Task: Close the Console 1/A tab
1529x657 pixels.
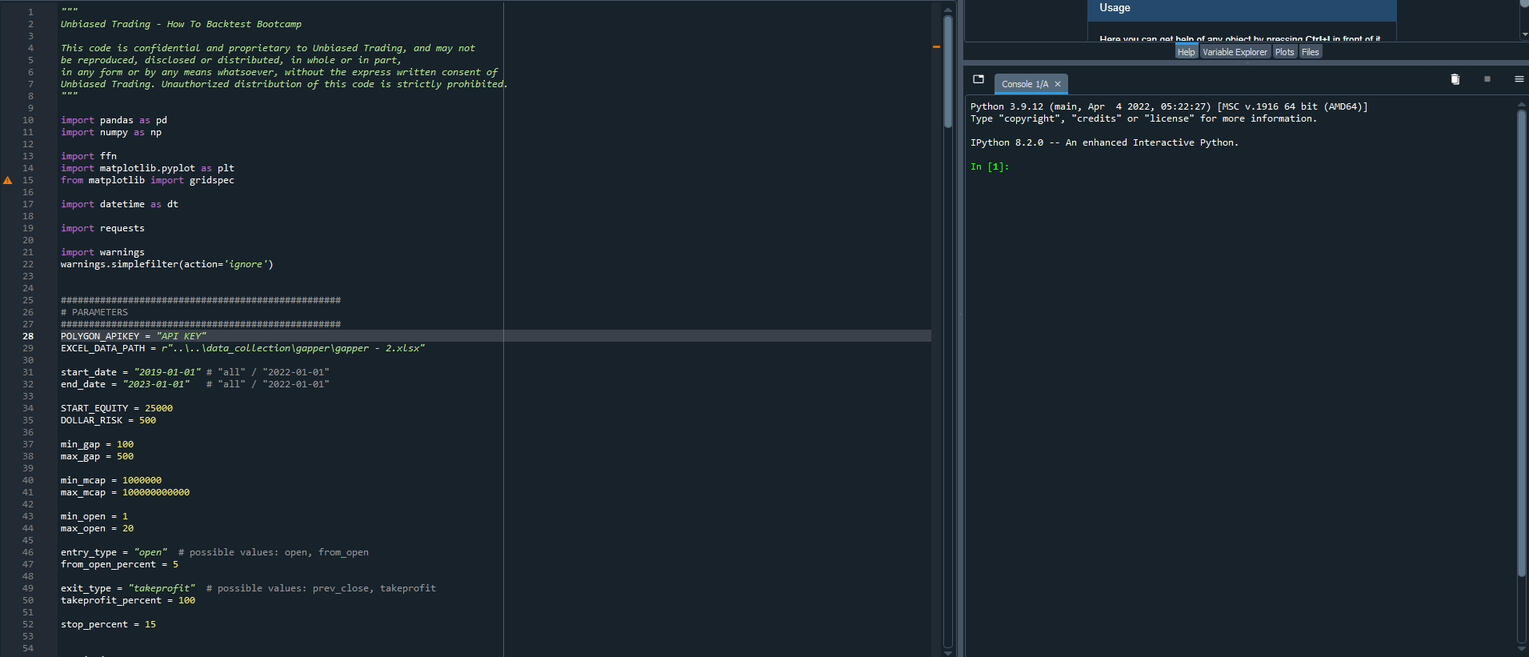Action: (1057, 84)
